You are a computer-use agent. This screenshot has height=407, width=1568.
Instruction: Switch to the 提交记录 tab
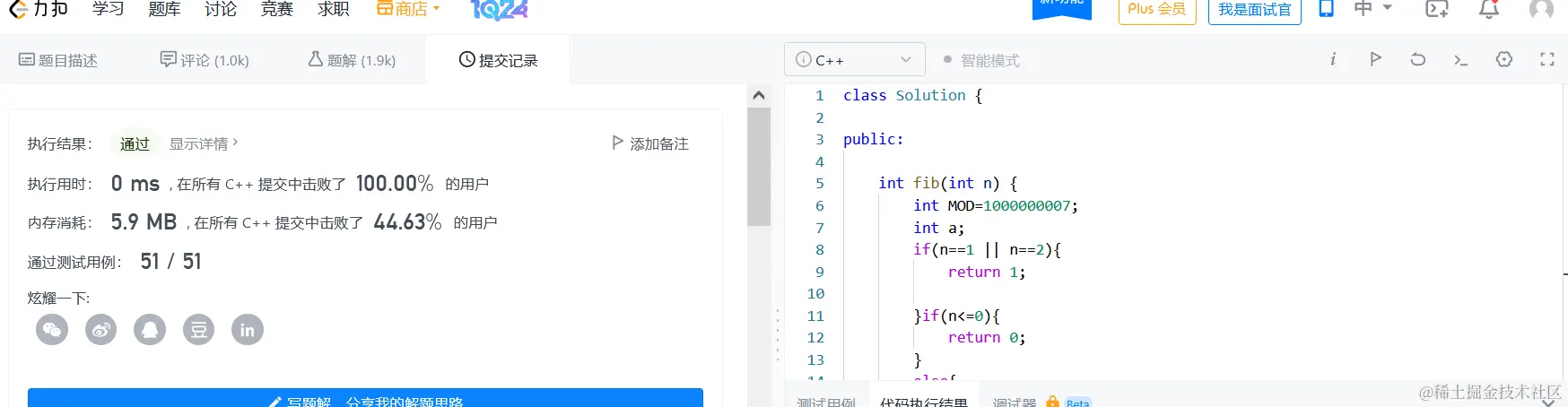(x=498, y=60)
